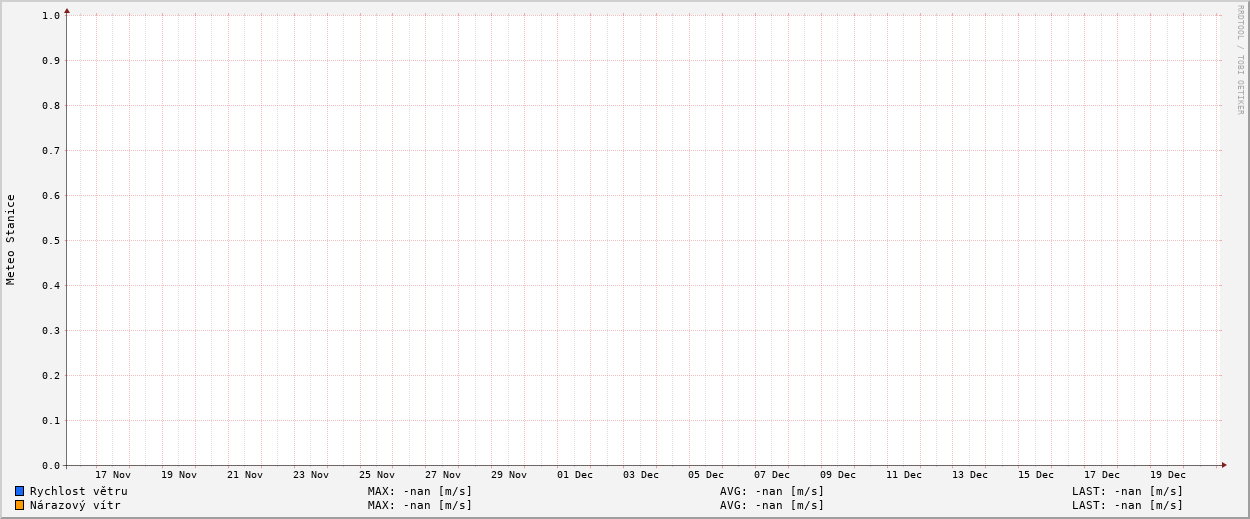1250x519 pixels.
Task: Click the orange Nárazový vítr legend swatch
Action: tap(19, 505)
